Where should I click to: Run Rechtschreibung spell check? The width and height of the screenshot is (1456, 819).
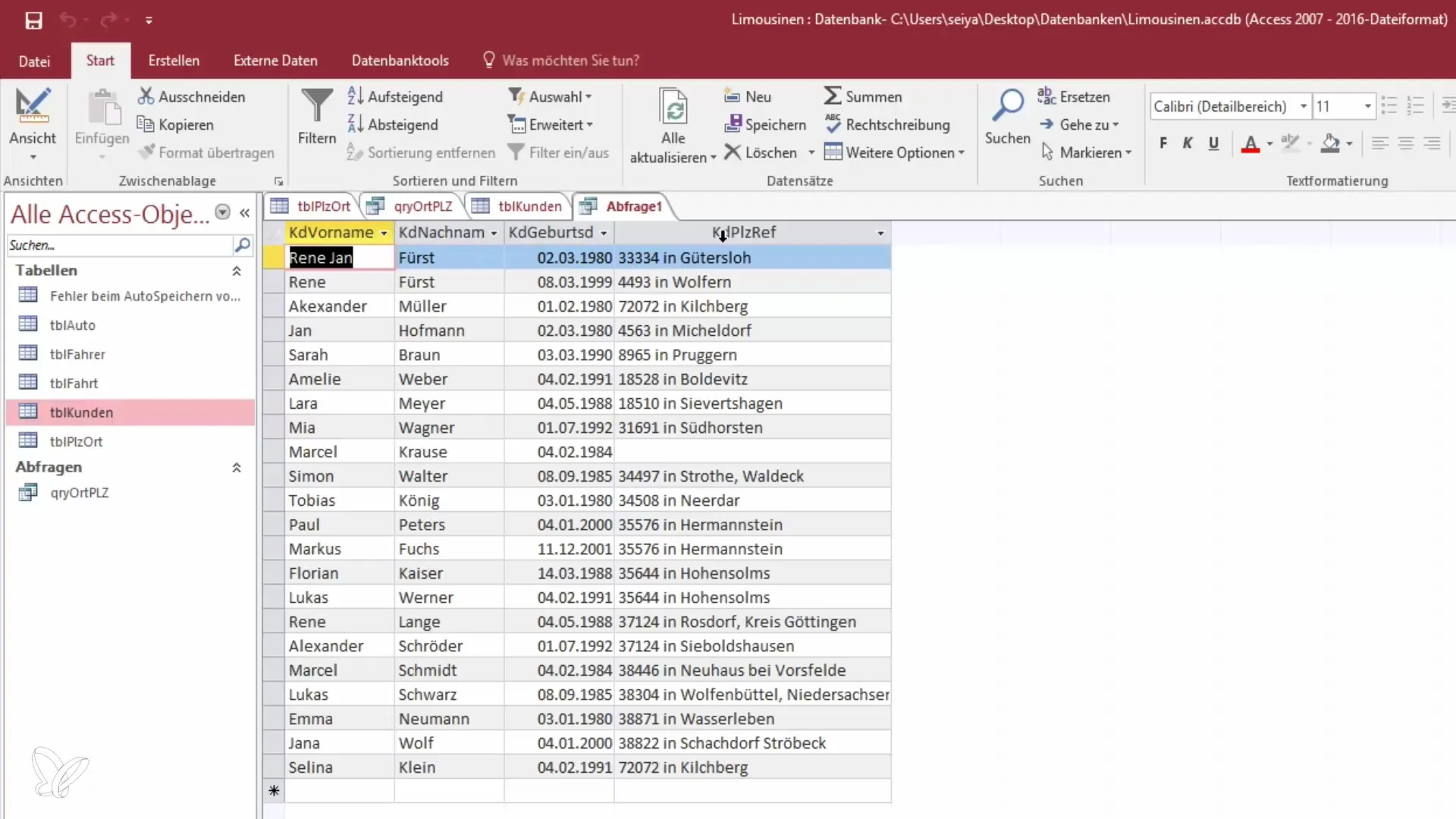tap(886, 124)
